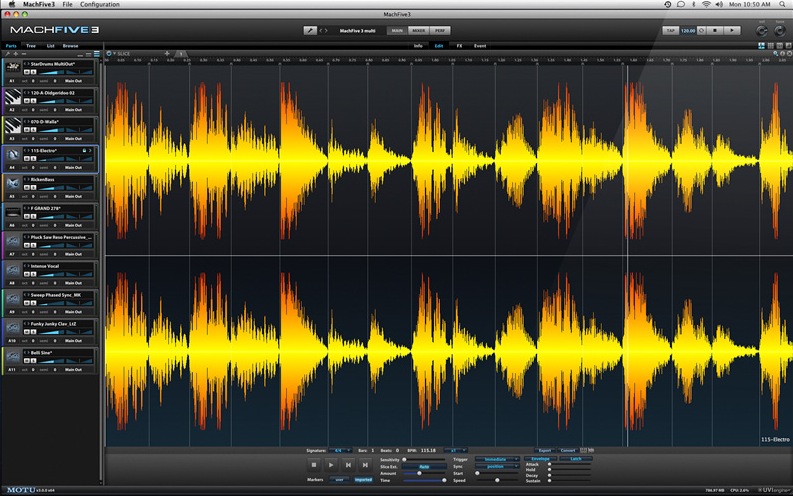Jump to previous slice marker
793x496 pixels.
click(348, 465)
